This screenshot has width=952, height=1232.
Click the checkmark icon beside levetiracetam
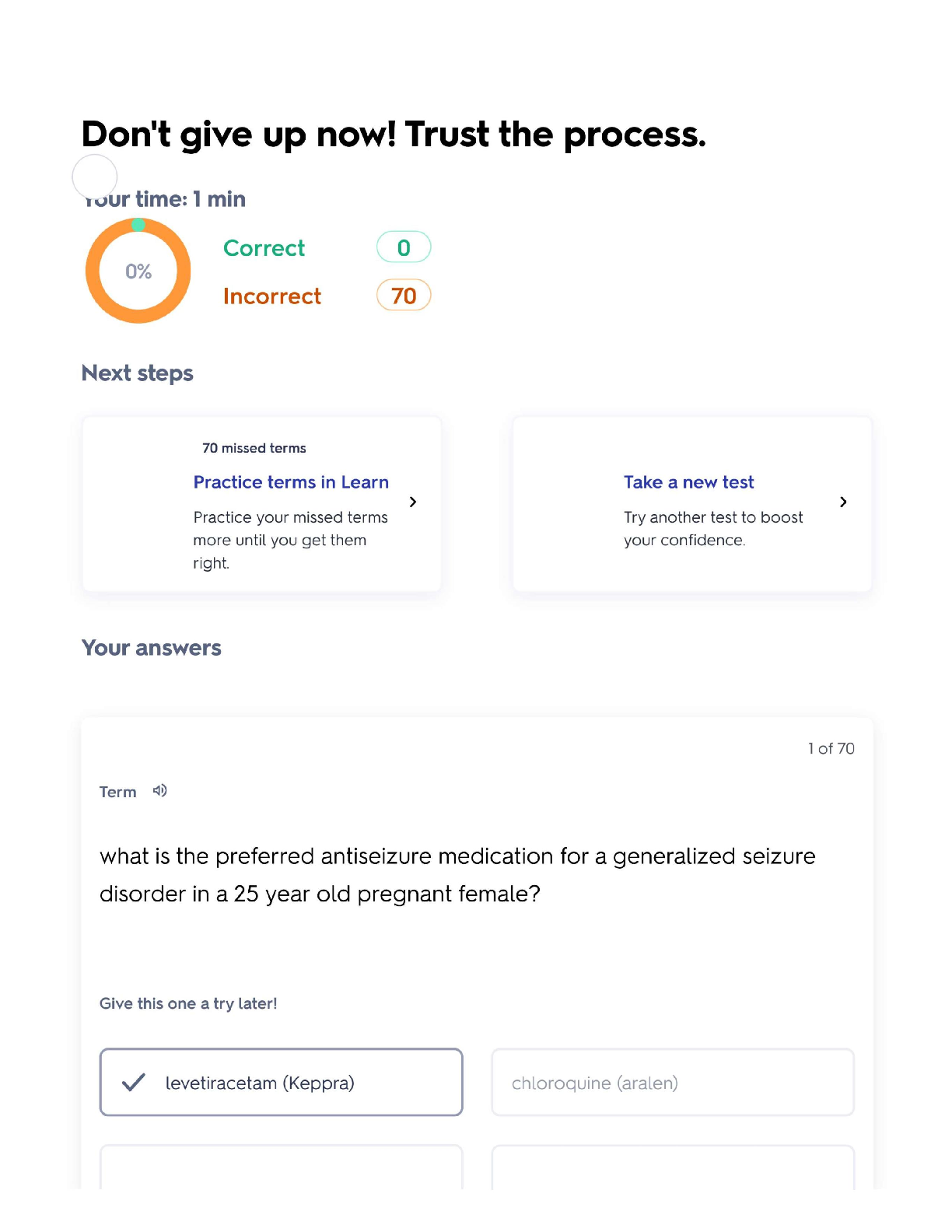coord(134,1083)
